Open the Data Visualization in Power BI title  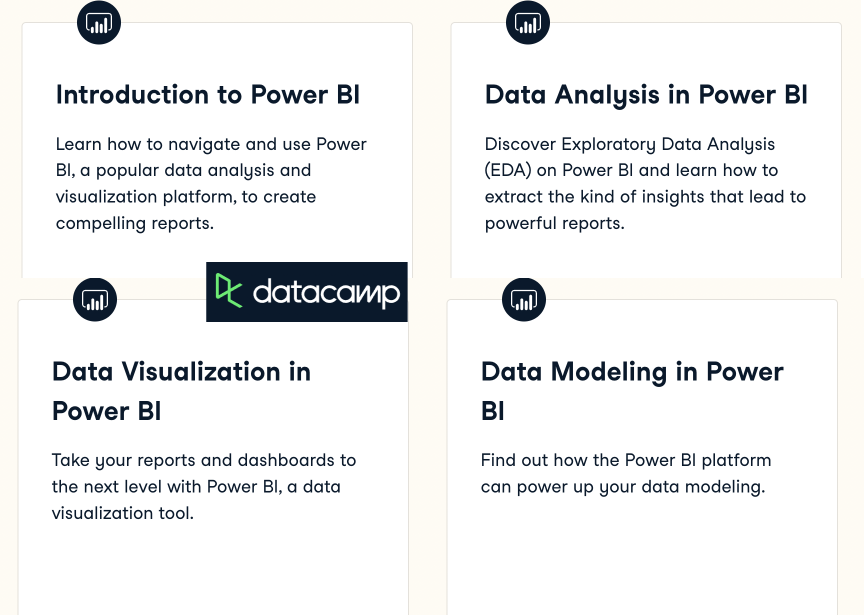(x=181, y=391)
